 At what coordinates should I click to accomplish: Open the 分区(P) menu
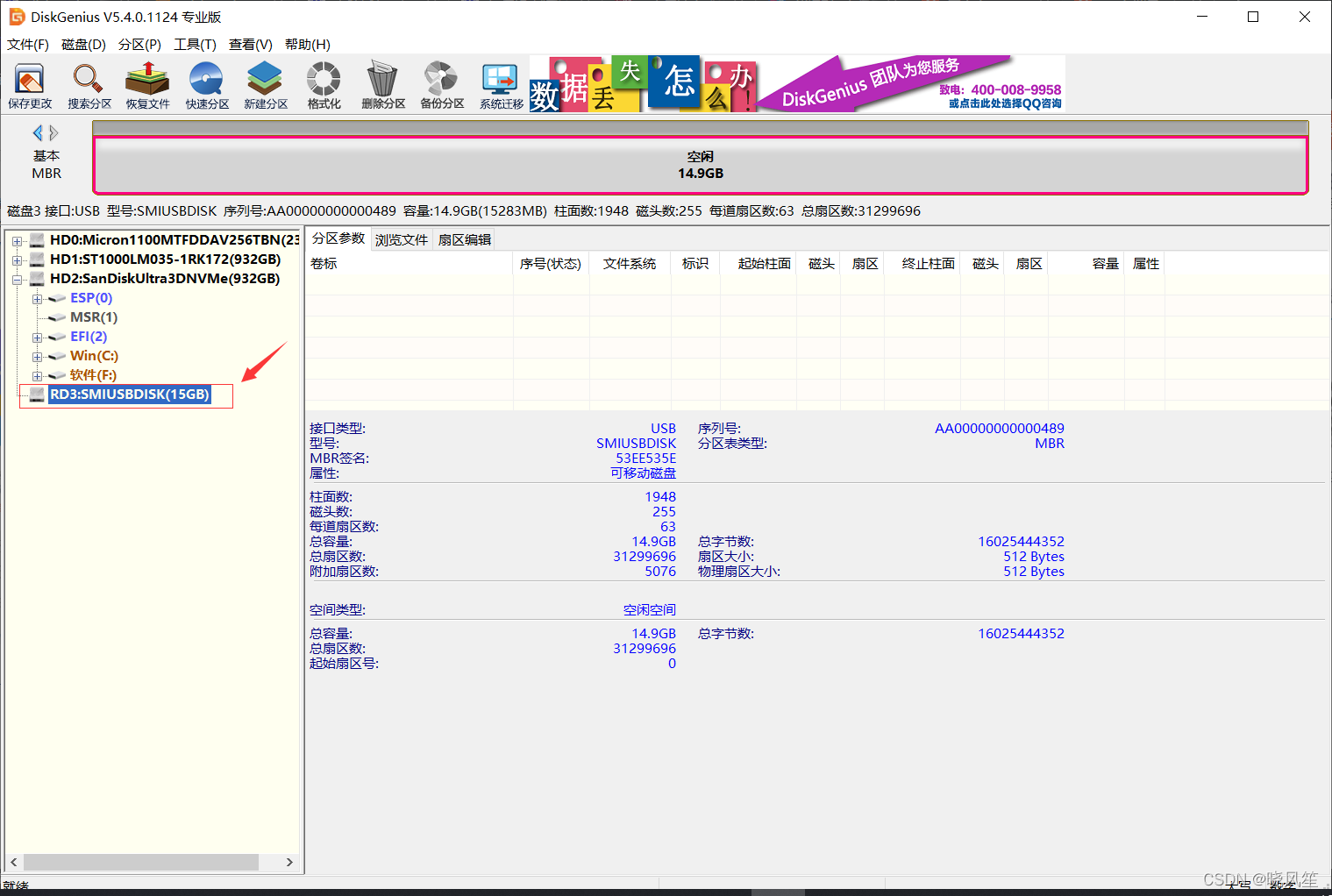point(139,45)
